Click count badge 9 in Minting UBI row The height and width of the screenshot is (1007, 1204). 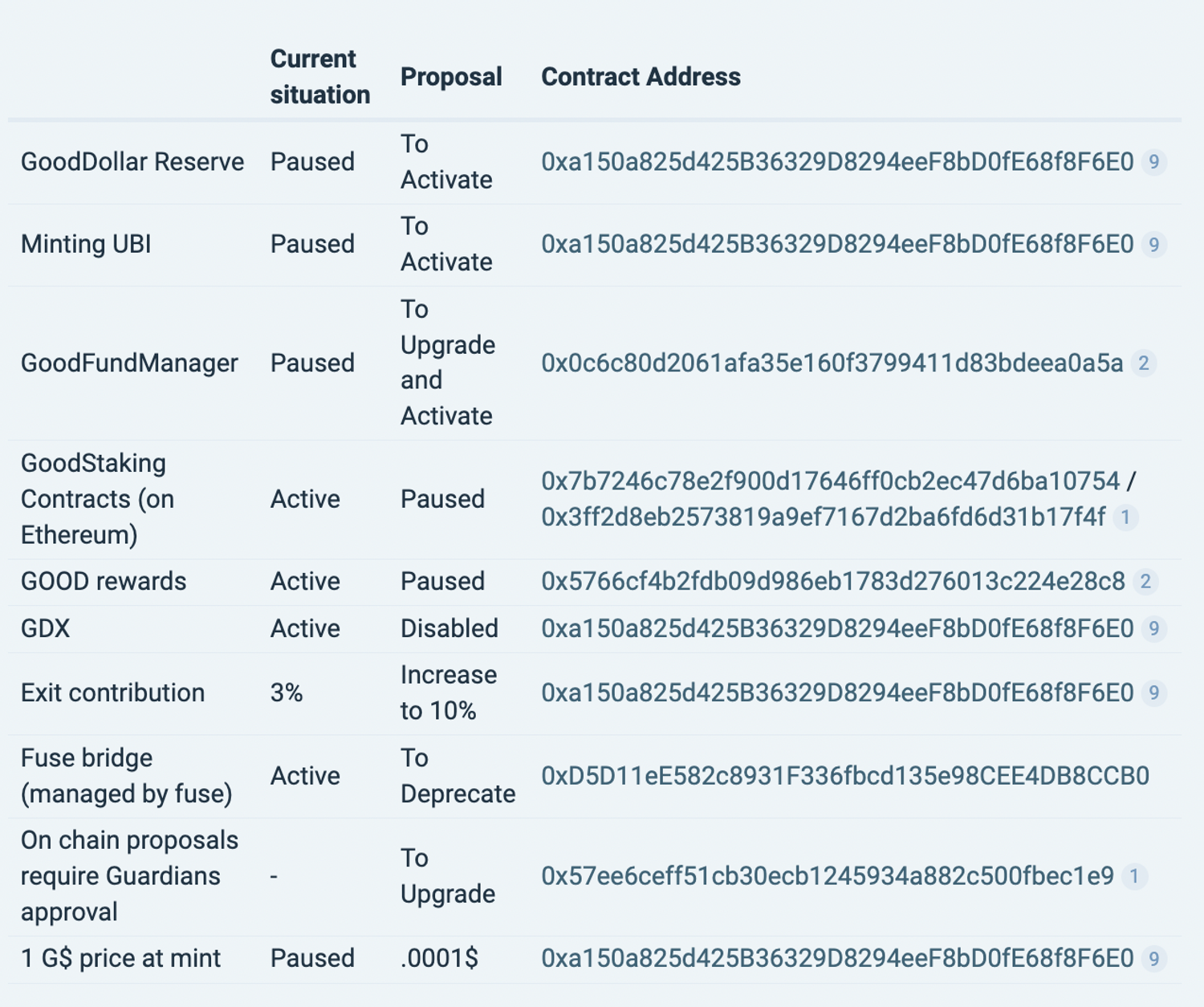1154,244
